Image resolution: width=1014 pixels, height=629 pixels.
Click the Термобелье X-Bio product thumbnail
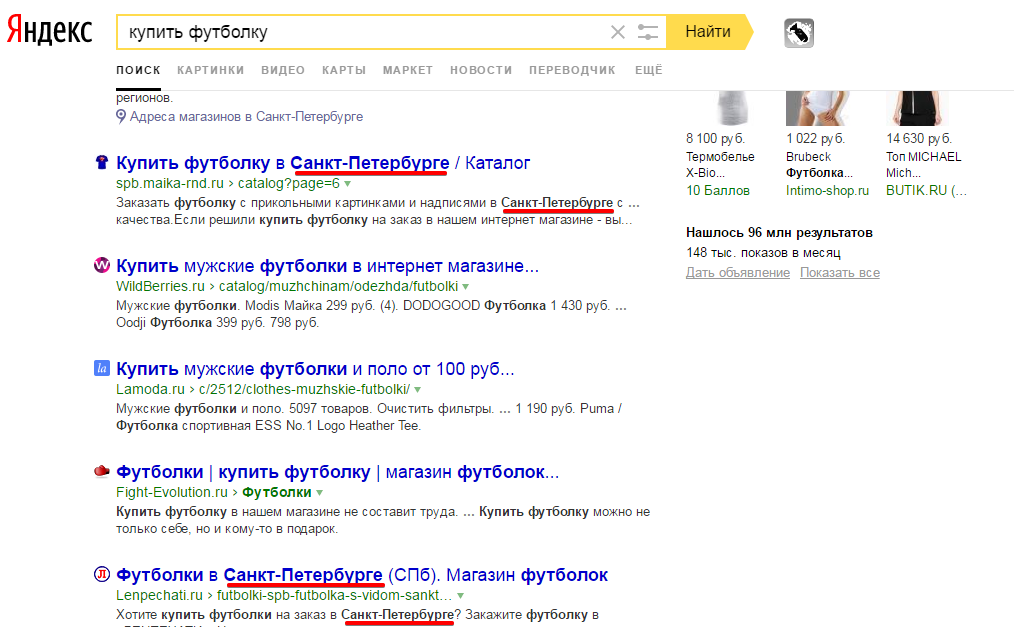coord(732,108)
